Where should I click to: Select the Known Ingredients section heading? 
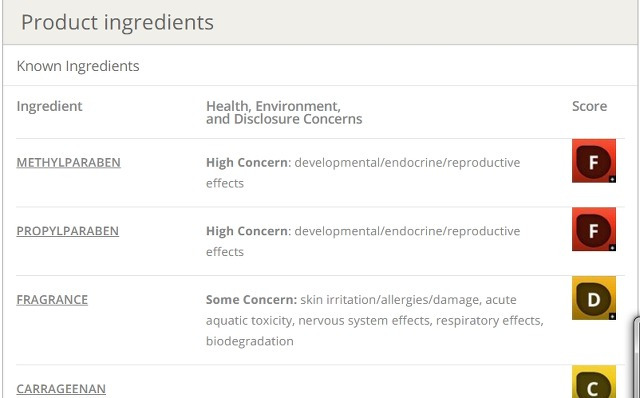click(78, 66)
